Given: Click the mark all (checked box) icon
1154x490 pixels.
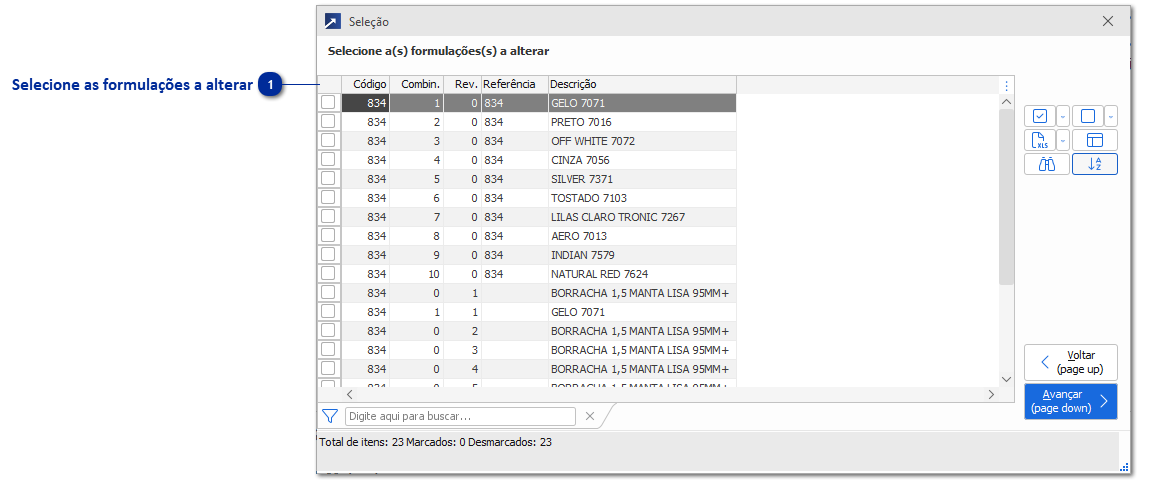Looking at the screenshot, I should pyautogui.click(x=1039, y=116).
